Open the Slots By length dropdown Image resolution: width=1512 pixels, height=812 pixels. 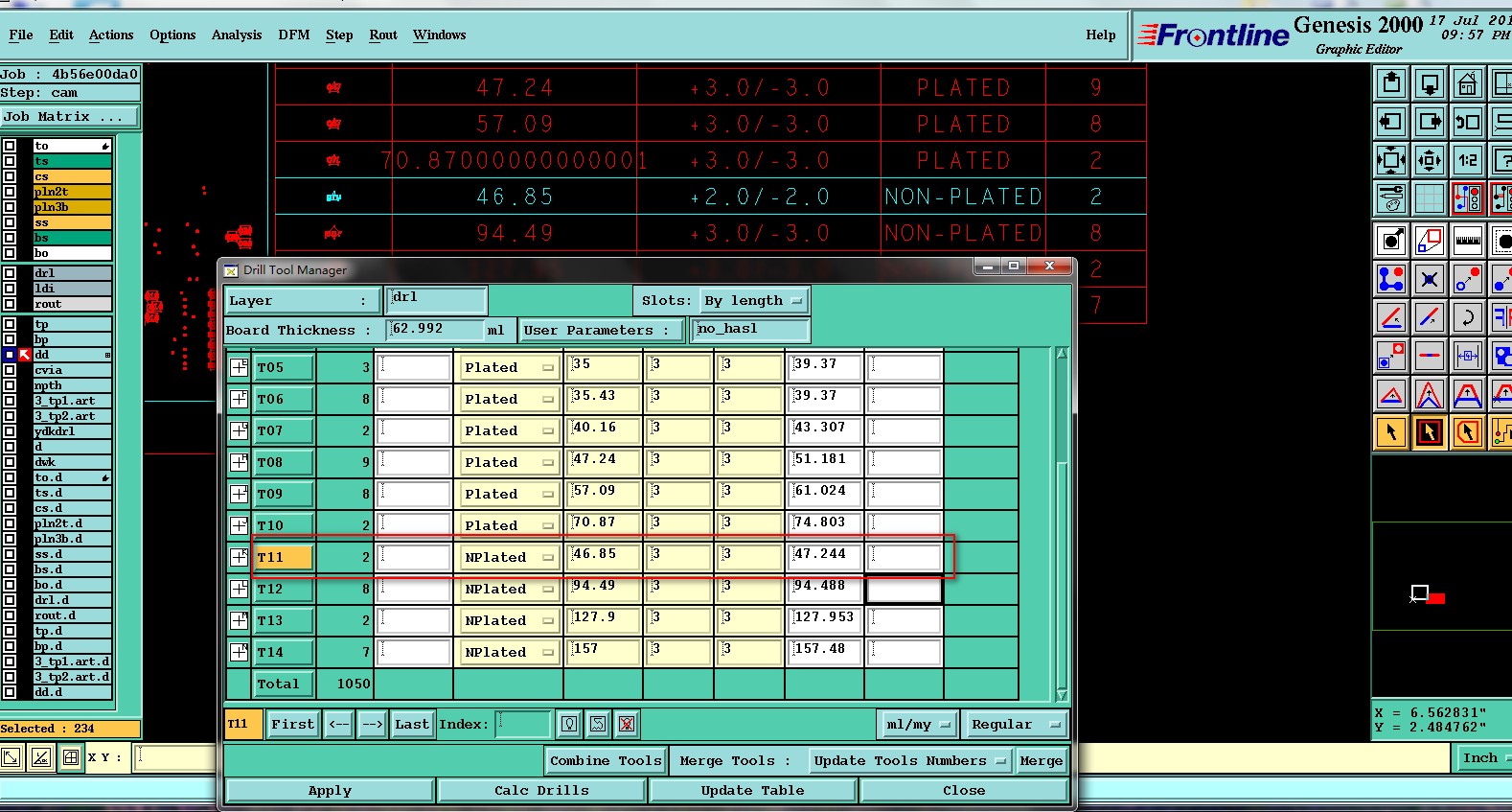754,300
